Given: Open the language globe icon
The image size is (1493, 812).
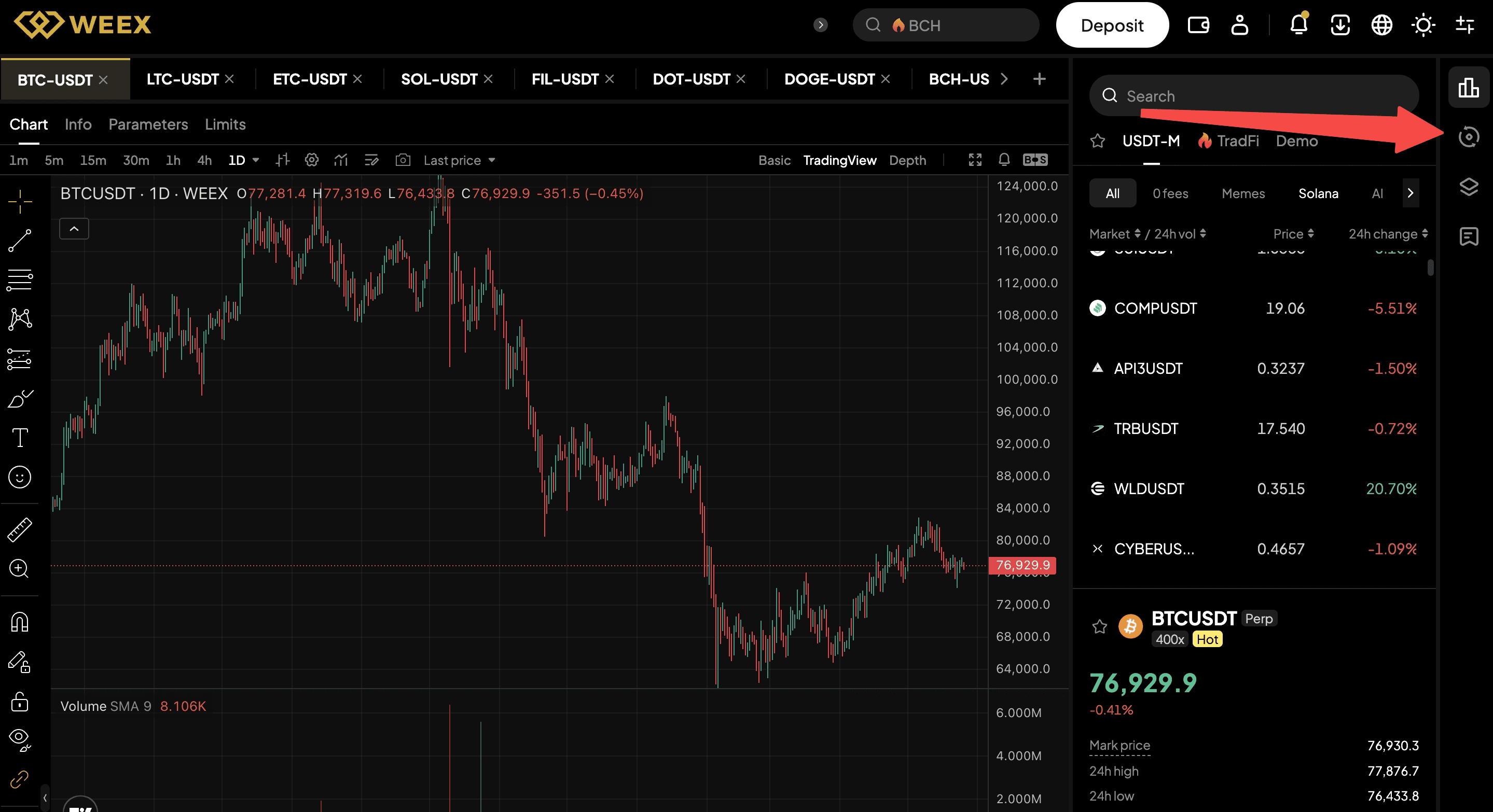Looking at the screenshot, I should [1383, 25].
